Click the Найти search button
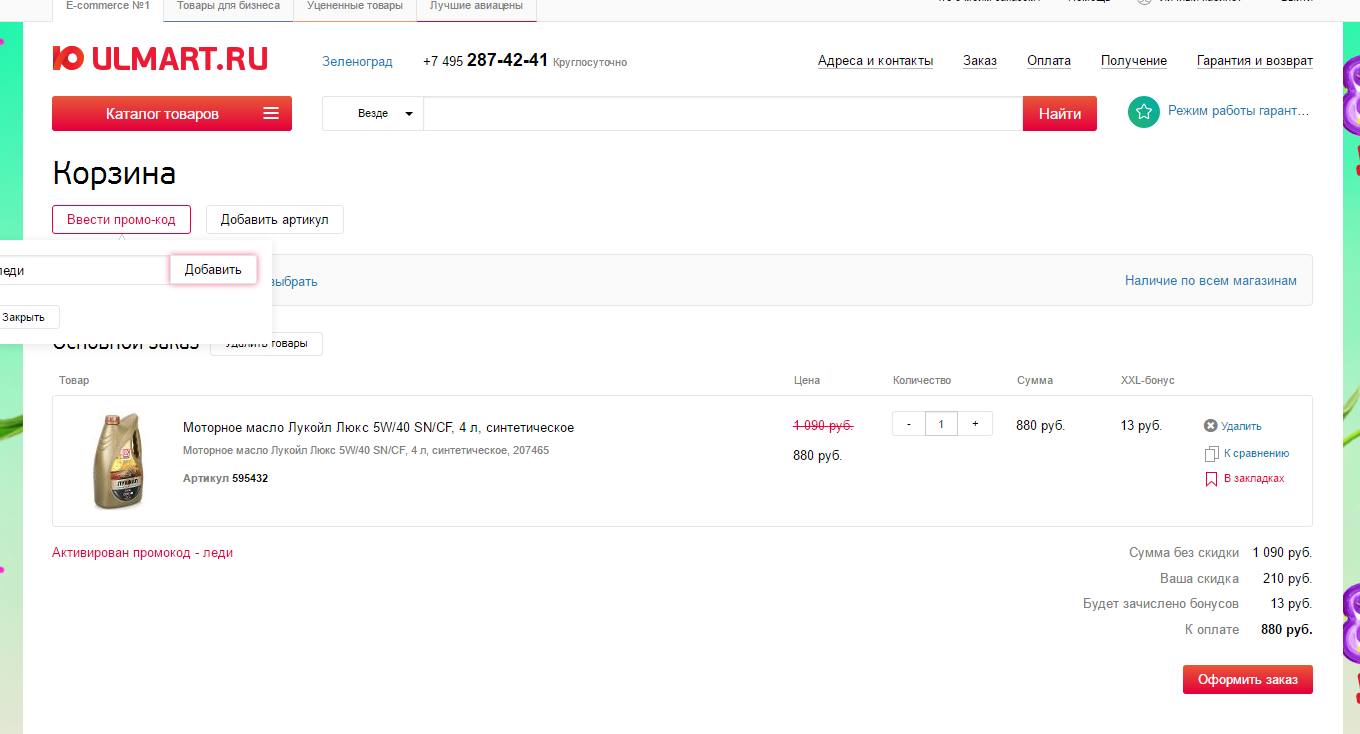This screenshot has height=734, width=1360. coord(1060,113)
